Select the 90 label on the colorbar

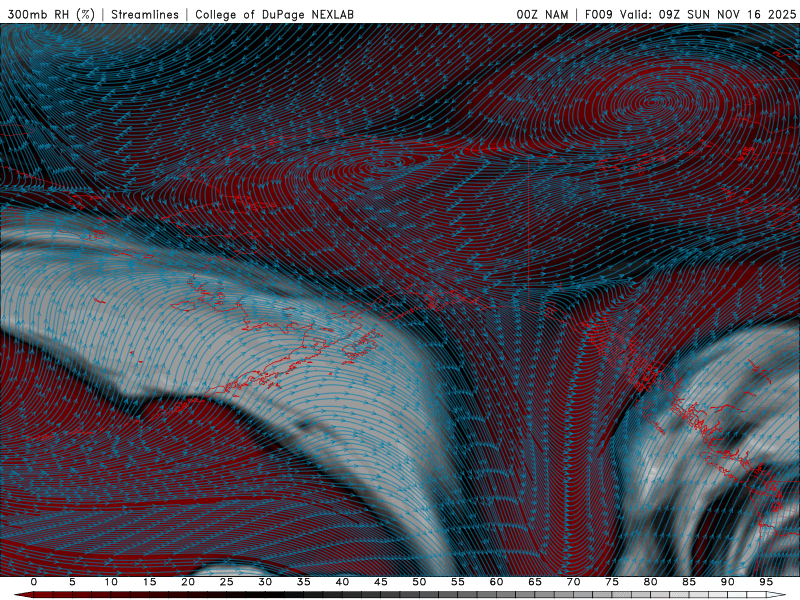[728, 582]
